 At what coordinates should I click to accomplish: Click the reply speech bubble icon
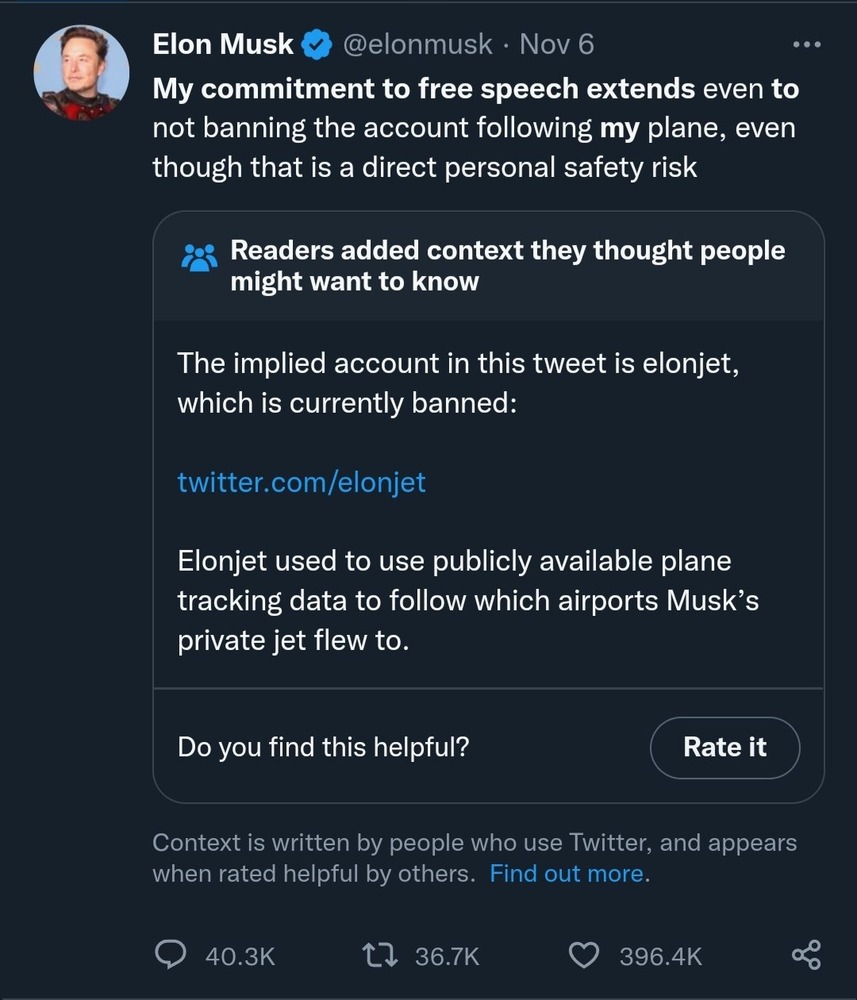(171, 955)
